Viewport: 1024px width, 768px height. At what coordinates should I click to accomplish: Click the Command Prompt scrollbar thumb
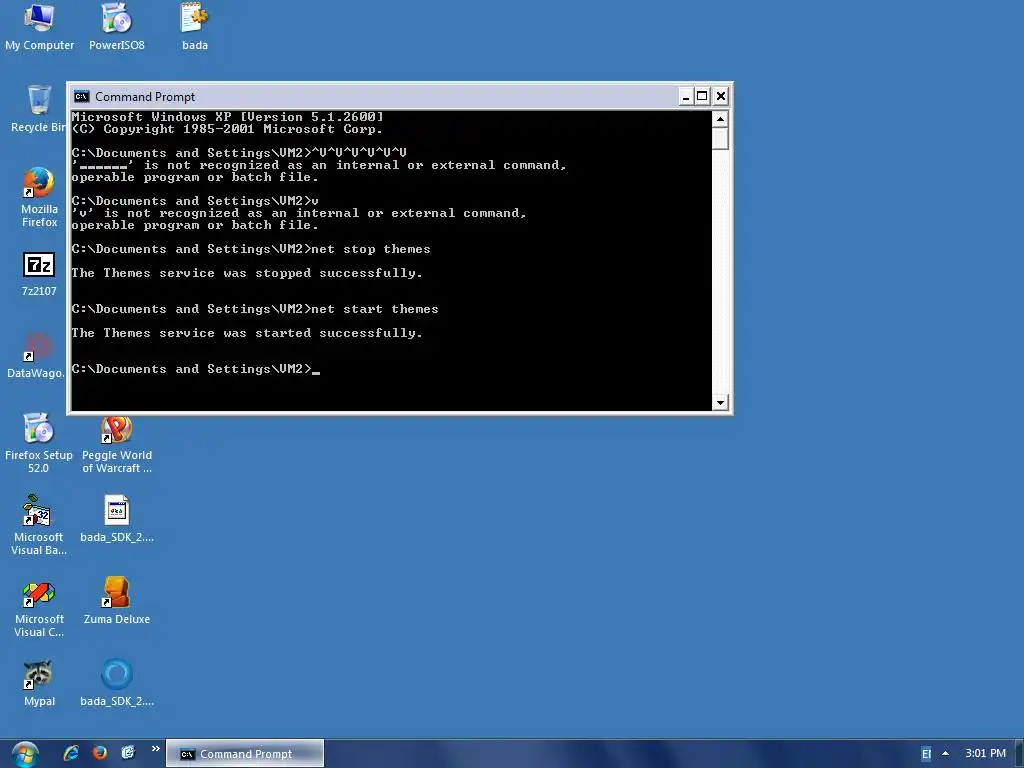point(720,138)
